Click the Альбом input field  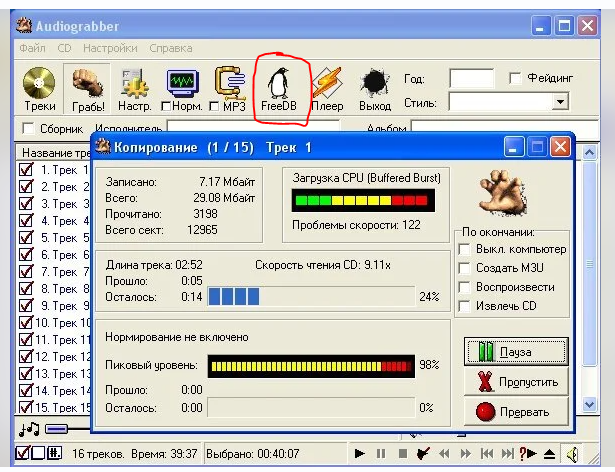coord(505,128)
